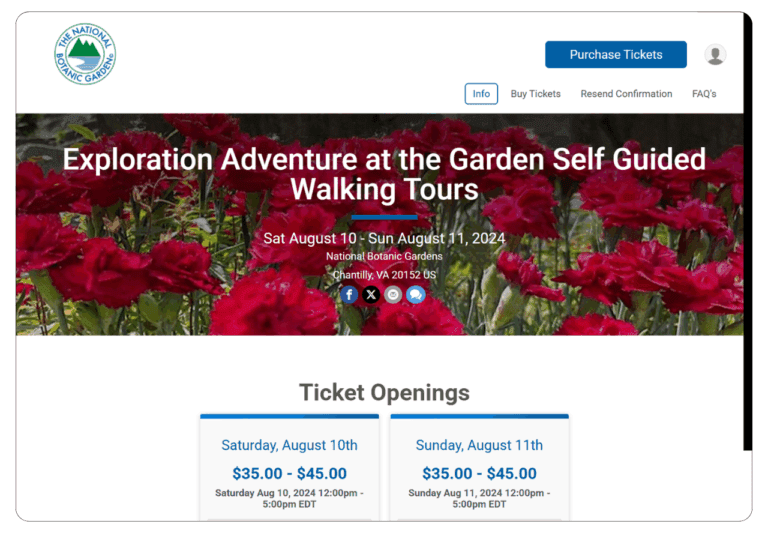Screen dimensions: 768x533
Task: Share event on Facebook
Action: coord(349,294)
